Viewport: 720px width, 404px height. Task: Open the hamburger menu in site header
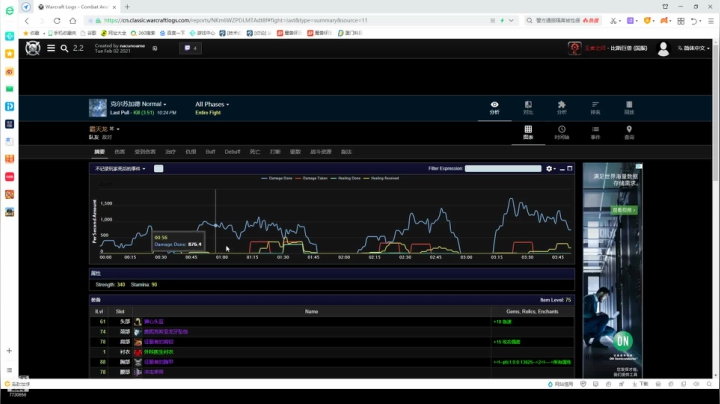click(51, 48)
